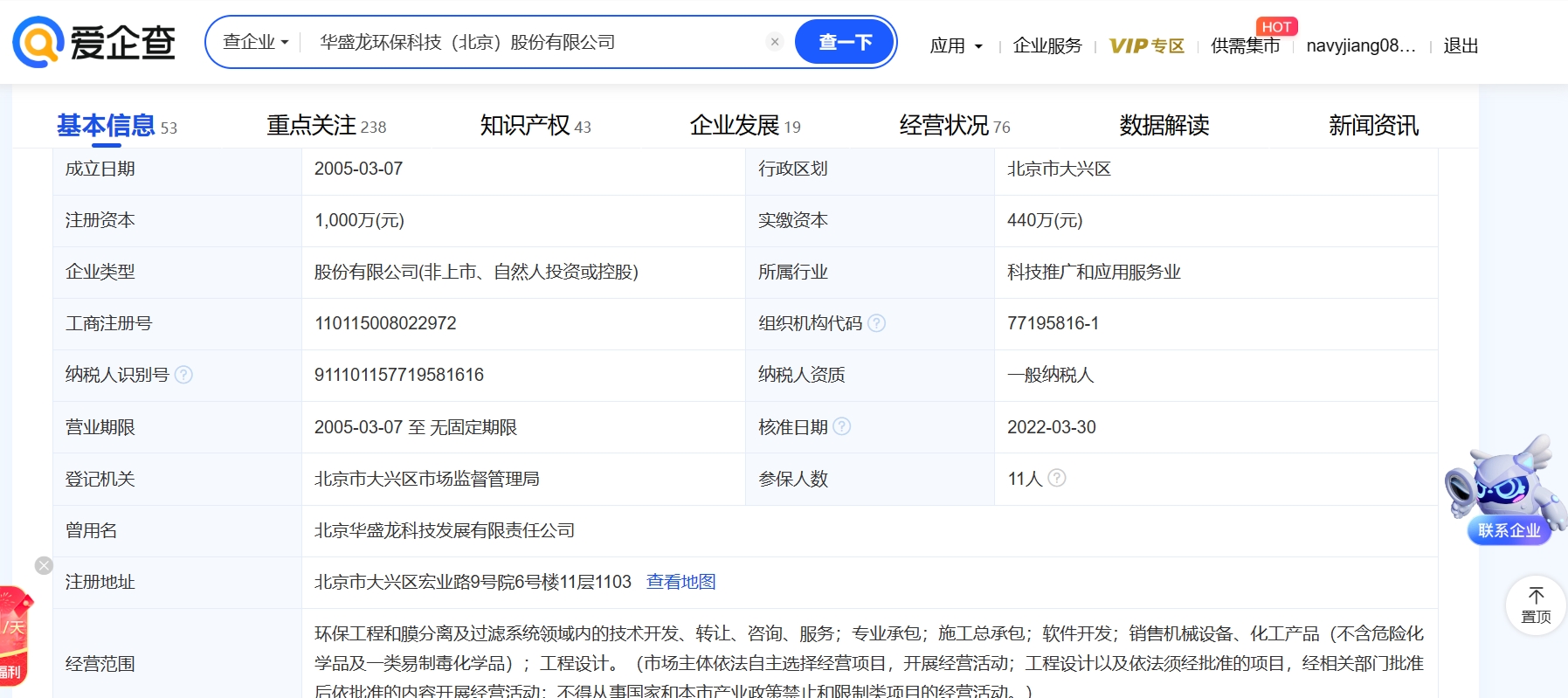This screenshot has height=698, width=1568.
Task: Open the 经营状况 tab
Action: click(955, 126)
